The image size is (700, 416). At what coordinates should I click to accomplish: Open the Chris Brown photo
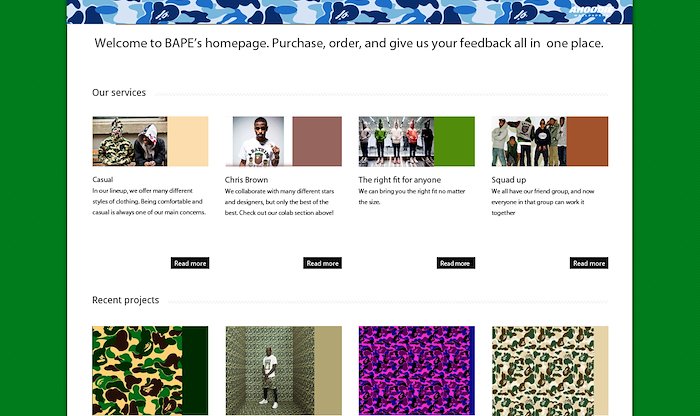click(258, 141)
